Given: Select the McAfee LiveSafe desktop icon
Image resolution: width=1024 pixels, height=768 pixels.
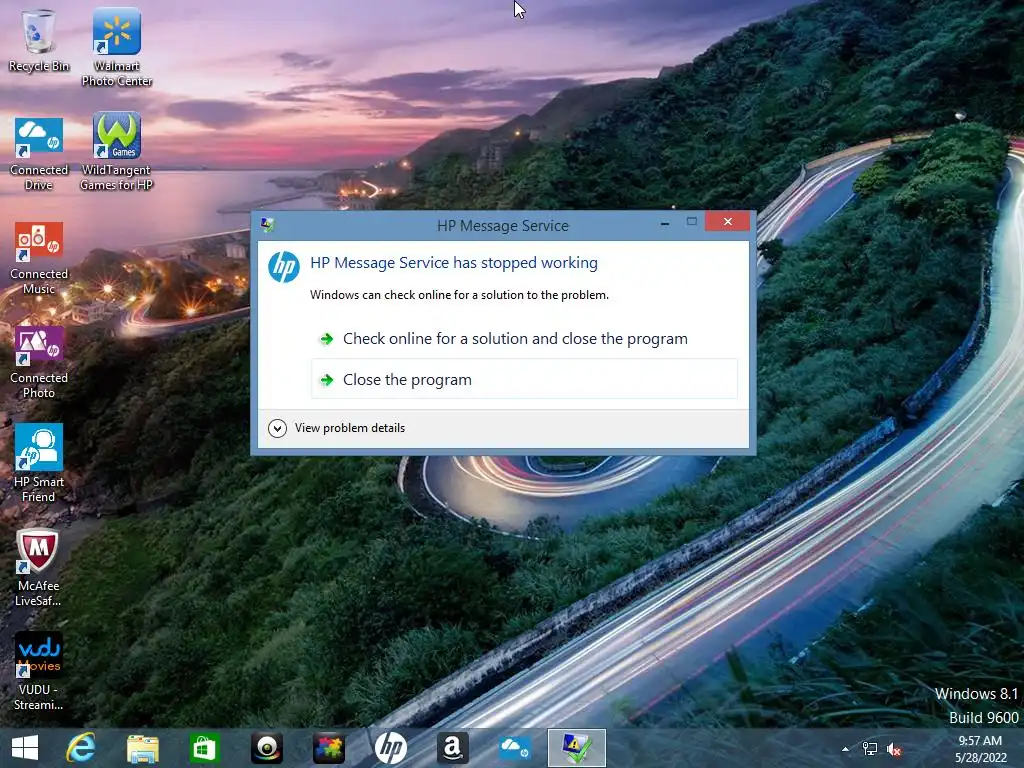Looking at the screenshot, I should click(38, 567).
